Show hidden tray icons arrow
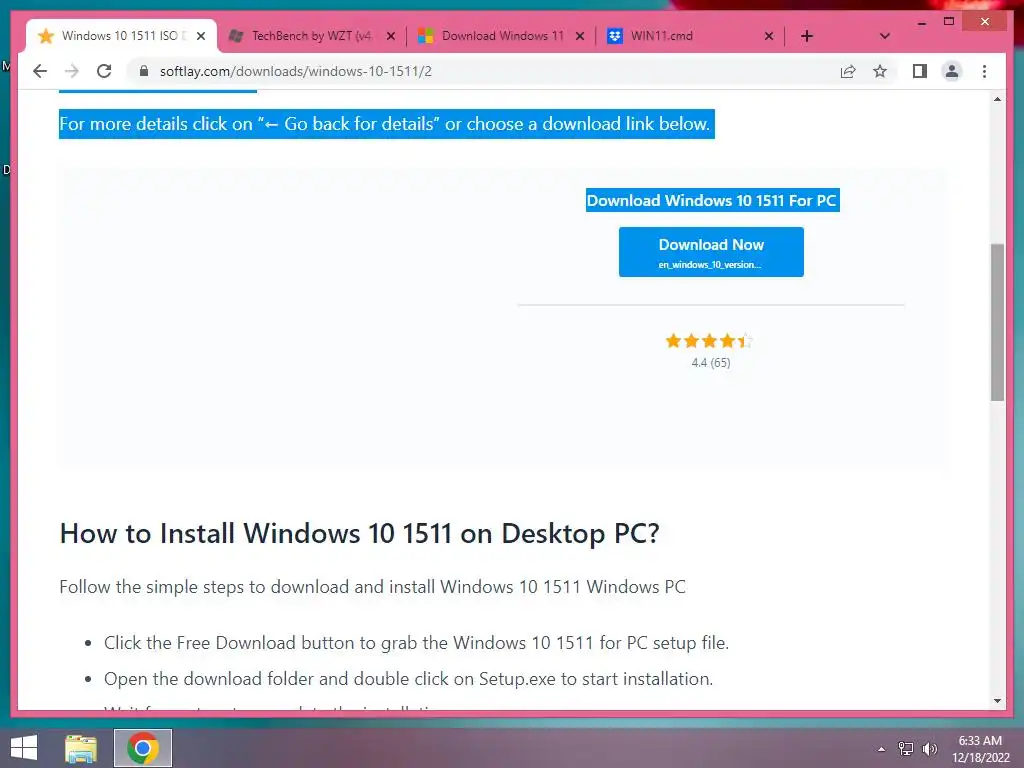1024x768 pixels. pos(882,749)
